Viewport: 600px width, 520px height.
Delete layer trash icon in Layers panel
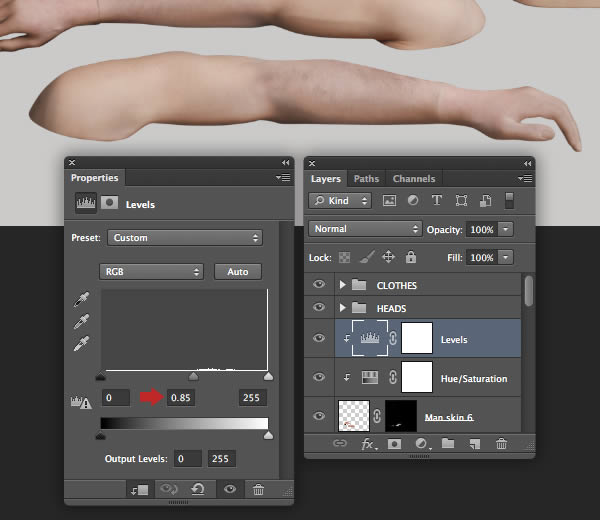501,443
